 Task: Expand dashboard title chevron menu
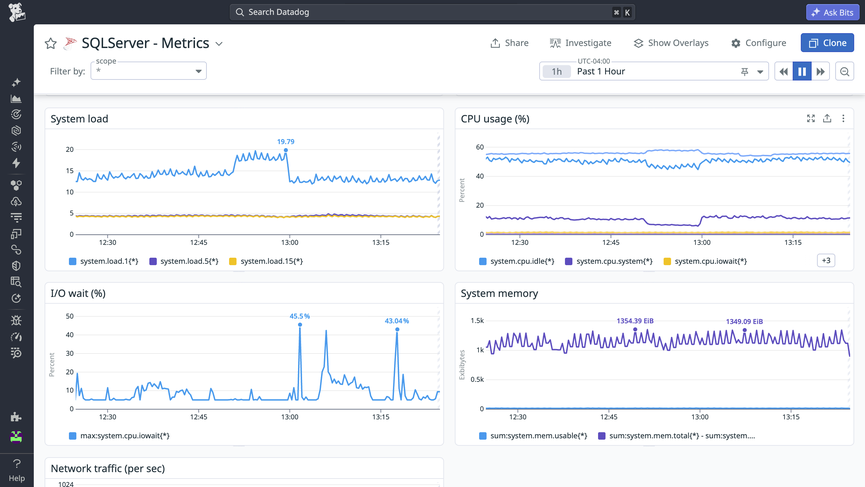(x=219, y=44)
